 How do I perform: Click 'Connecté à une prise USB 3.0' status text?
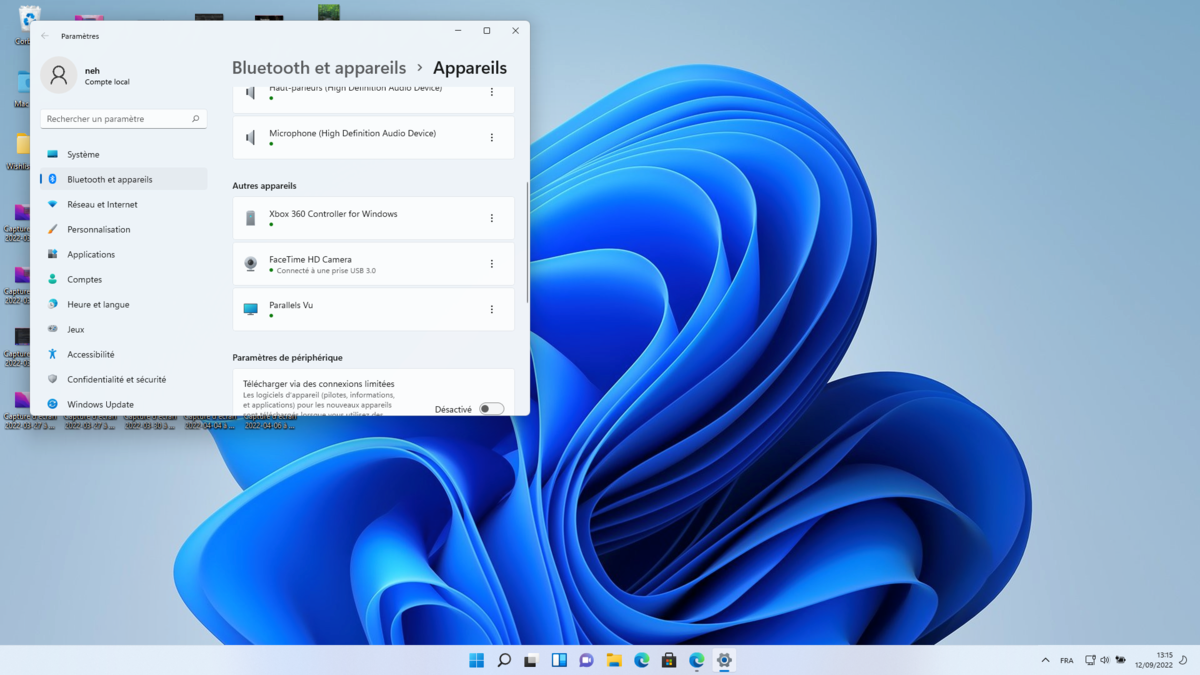pyautogui.click(x=326, y=271)
